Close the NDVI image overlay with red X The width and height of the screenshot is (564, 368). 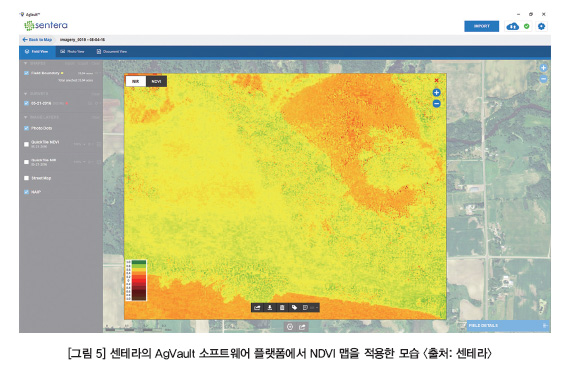tap(436, 80)
